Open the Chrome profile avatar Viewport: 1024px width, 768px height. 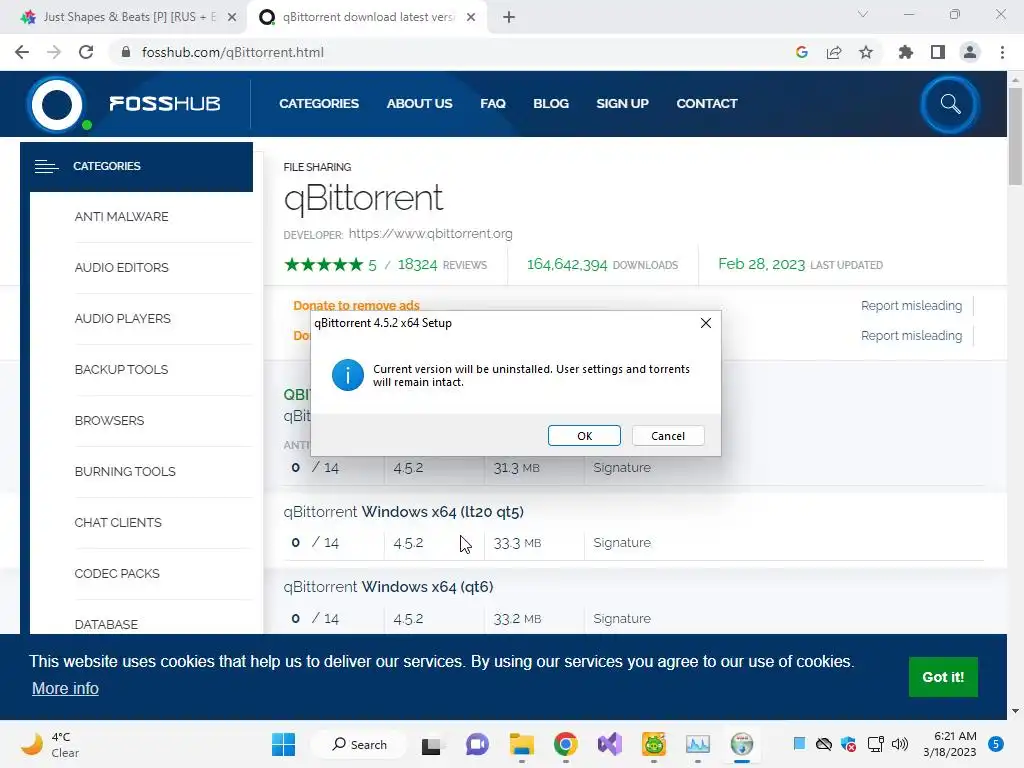pos(970,52)
